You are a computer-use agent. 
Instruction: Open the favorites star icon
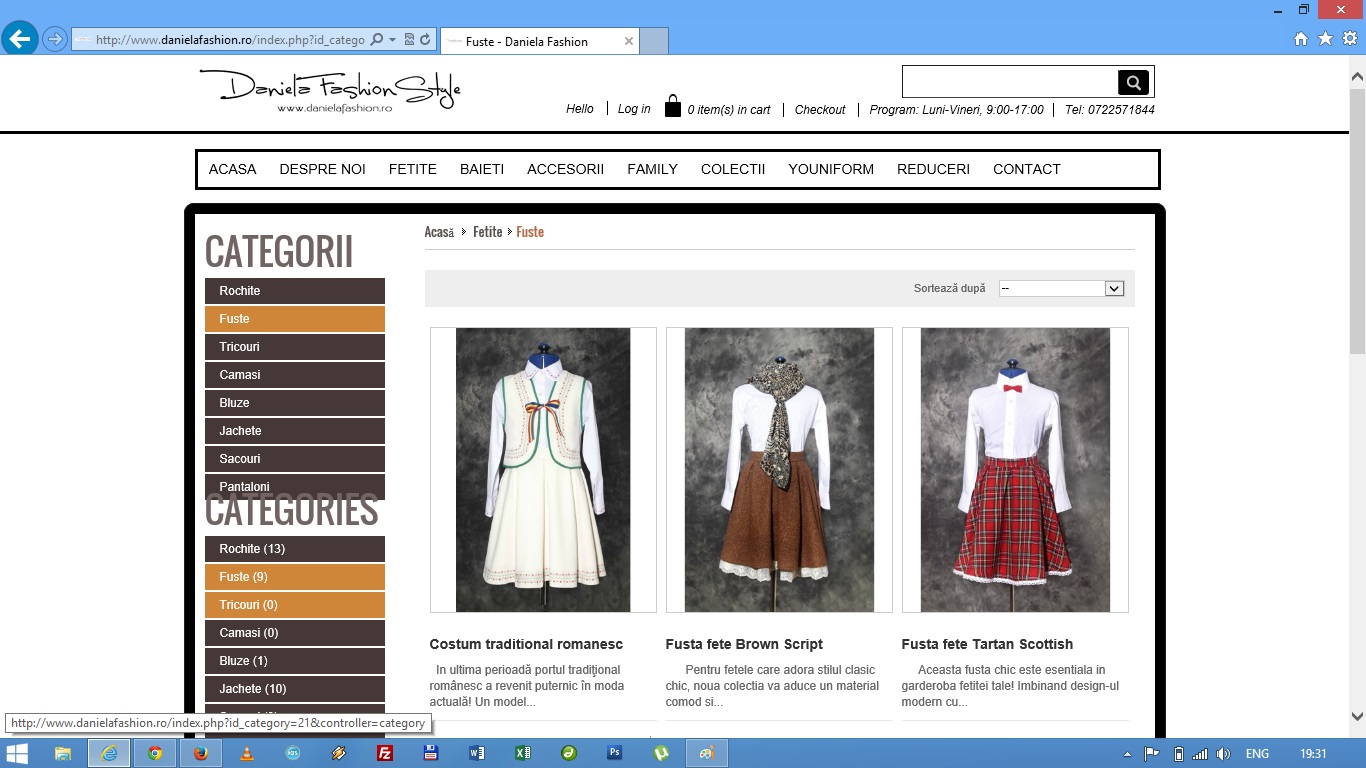pos(1325,39)
